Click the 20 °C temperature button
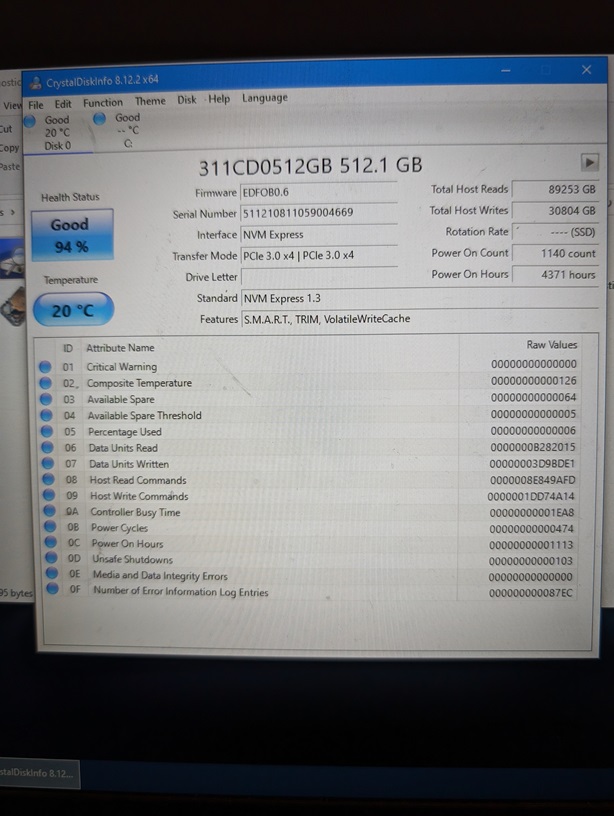 click(73, 310)
